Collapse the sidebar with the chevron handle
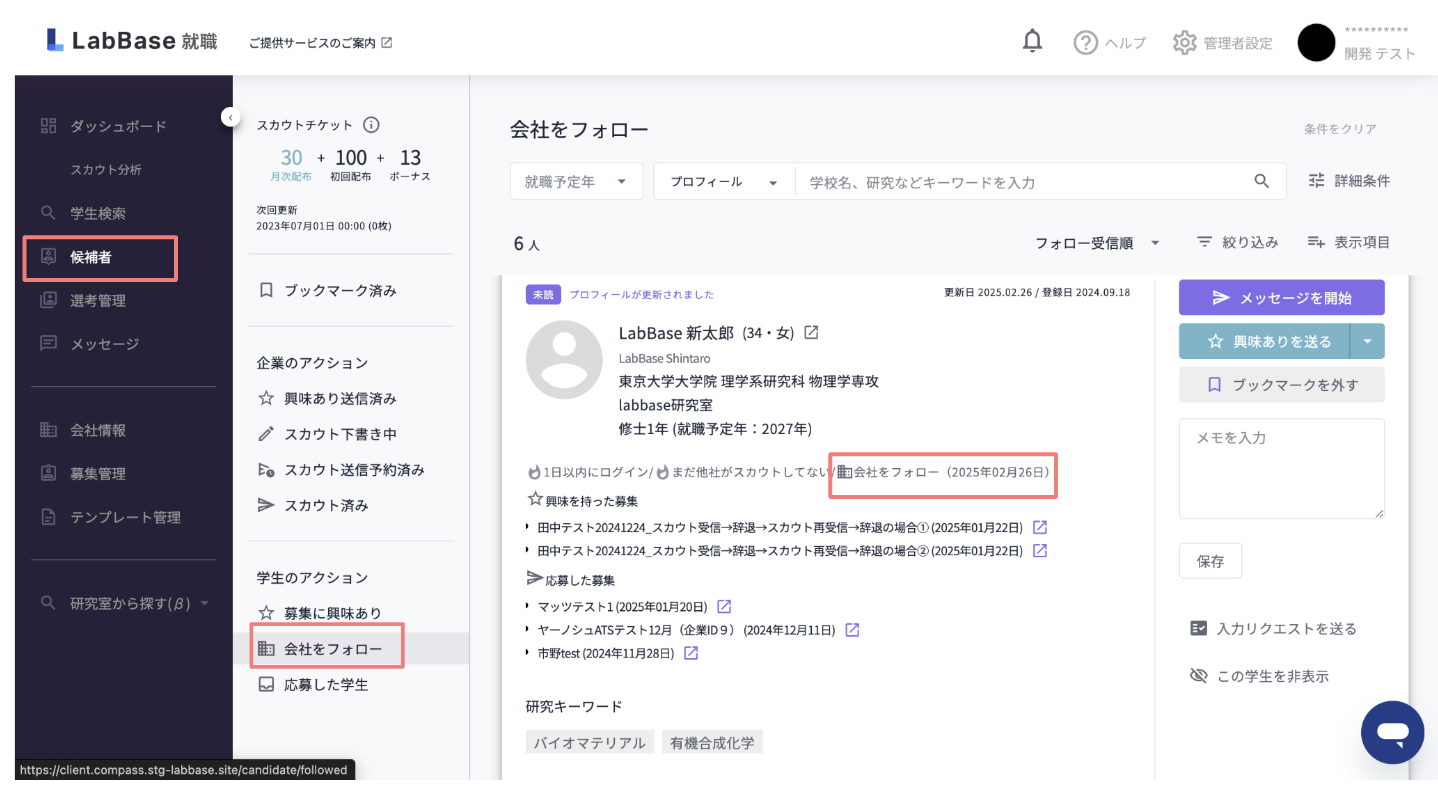 [x=230, y=117]
